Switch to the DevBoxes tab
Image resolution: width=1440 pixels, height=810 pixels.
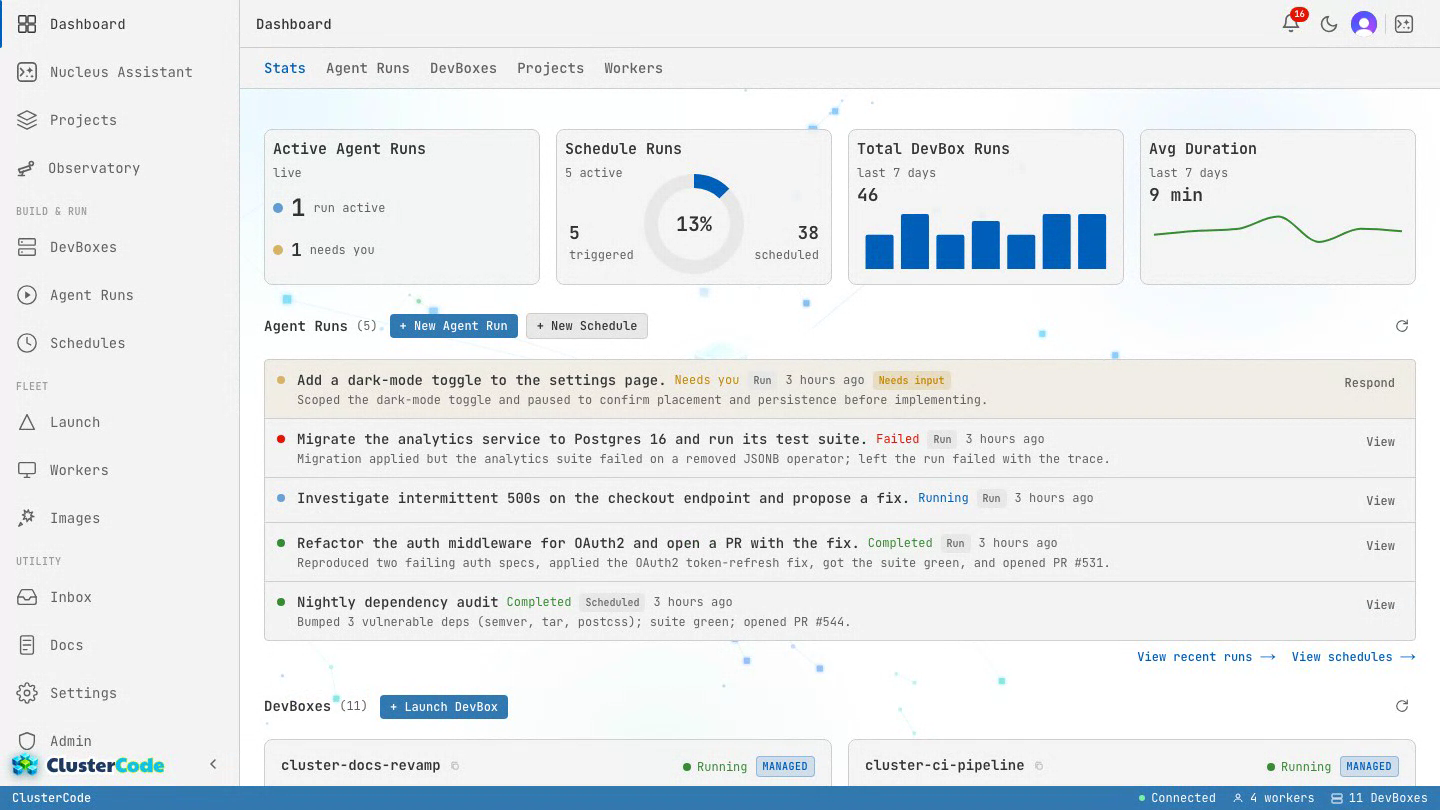coord(463,68)
